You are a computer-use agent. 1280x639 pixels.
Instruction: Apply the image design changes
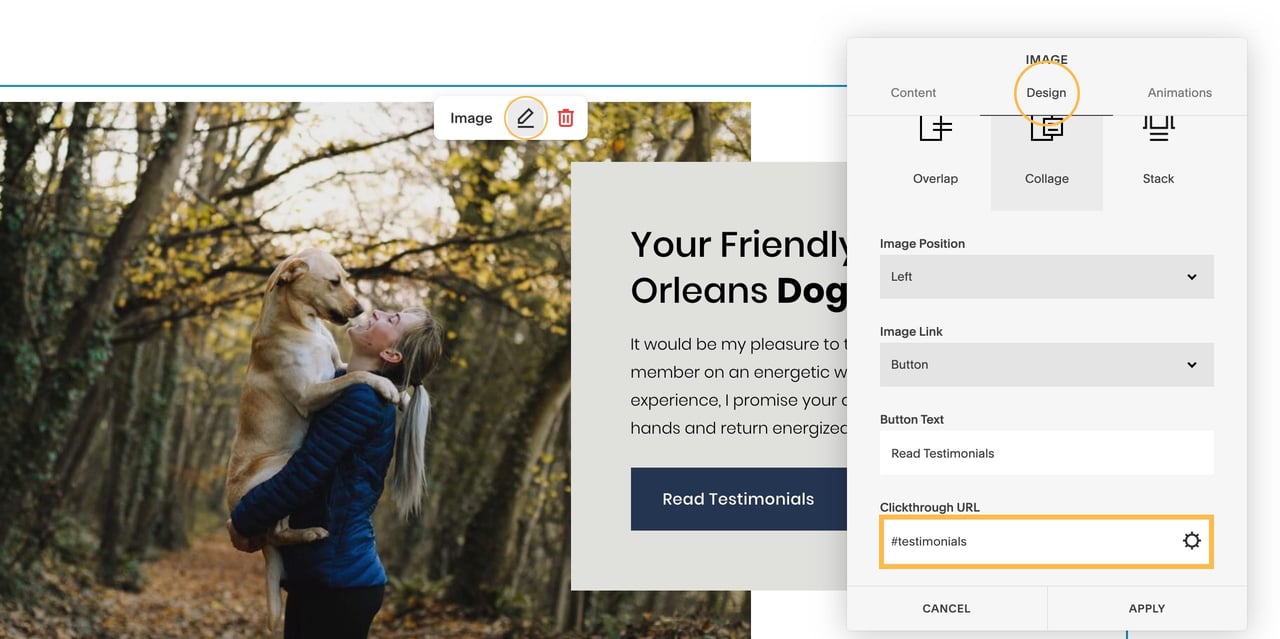1146,607
